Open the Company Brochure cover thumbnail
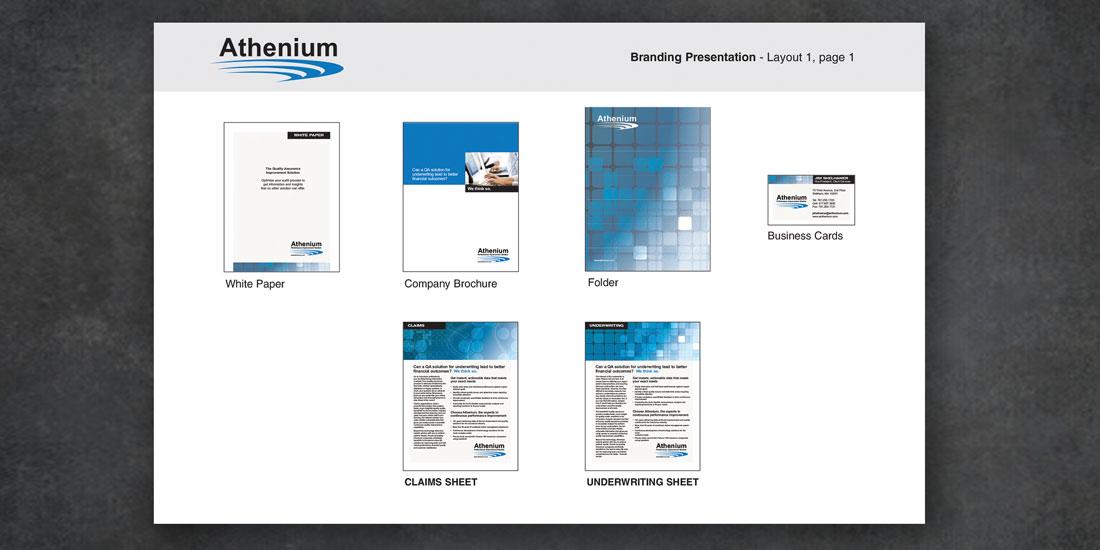Image resolution: width=1100 pixels, height=550 pixels. [x=461, y=197]
